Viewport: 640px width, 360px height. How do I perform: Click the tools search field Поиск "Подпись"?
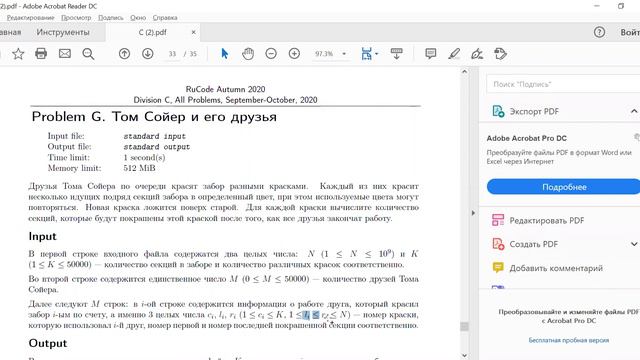tap(563, 84)
